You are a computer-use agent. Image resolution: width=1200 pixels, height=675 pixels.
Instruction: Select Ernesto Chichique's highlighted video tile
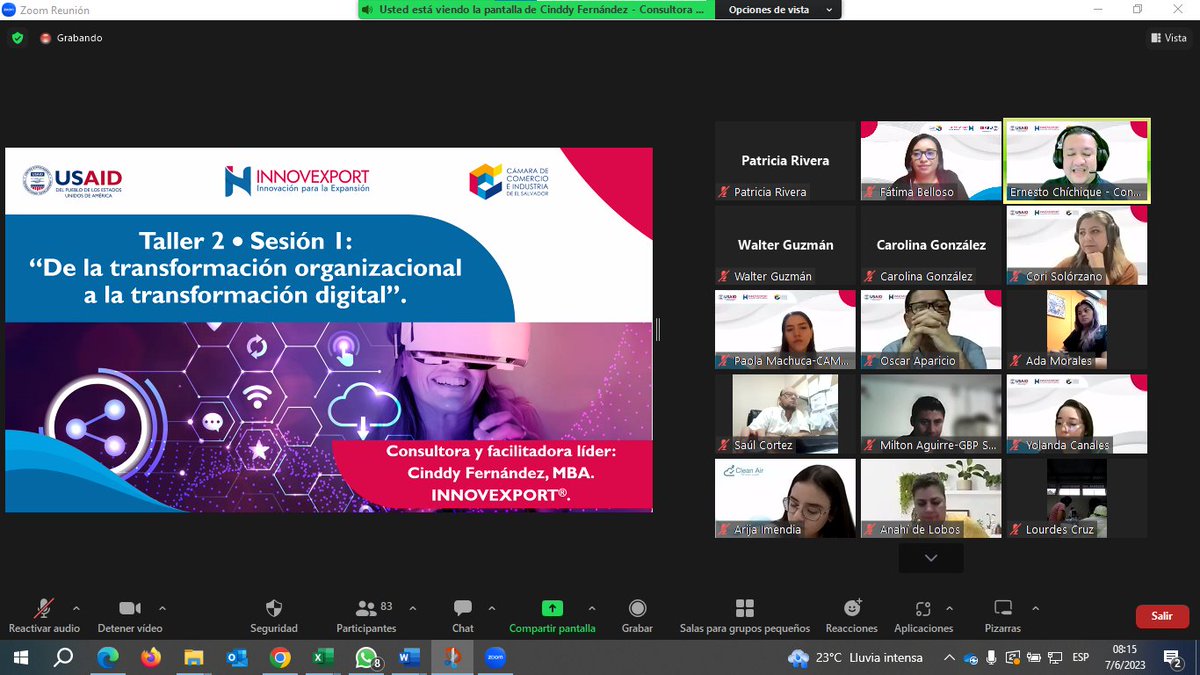pyautogui.click(x=1077, y=160)
